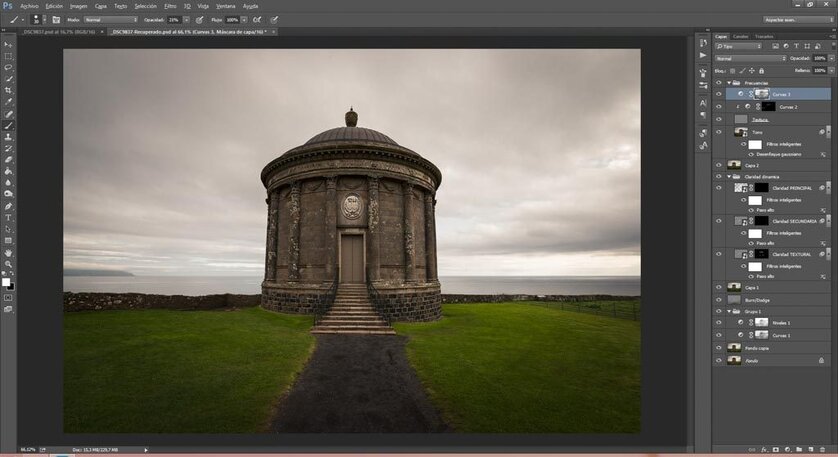838x457 pixels.
Task: Click the foreground color swatch
Action: (7, 281)
